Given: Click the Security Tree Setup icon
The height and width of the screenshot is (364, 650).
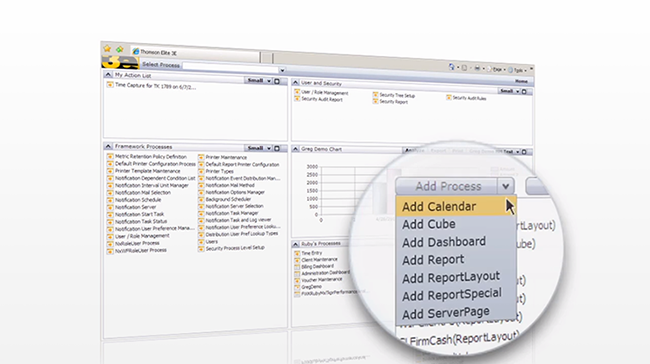Looking at the screenshot, I should tap(375, 95).
